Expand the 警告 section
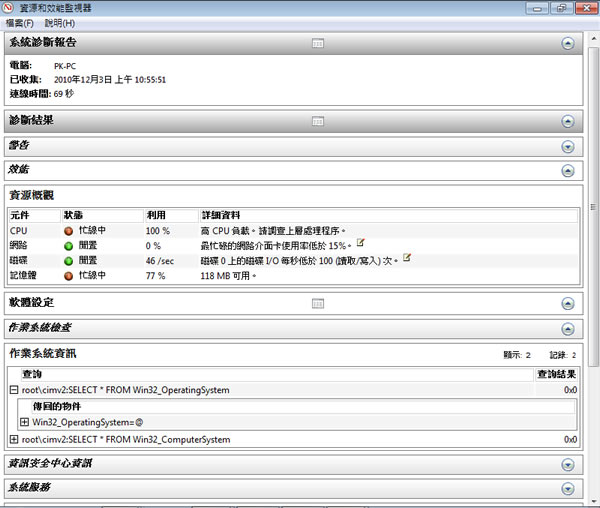 567,147
